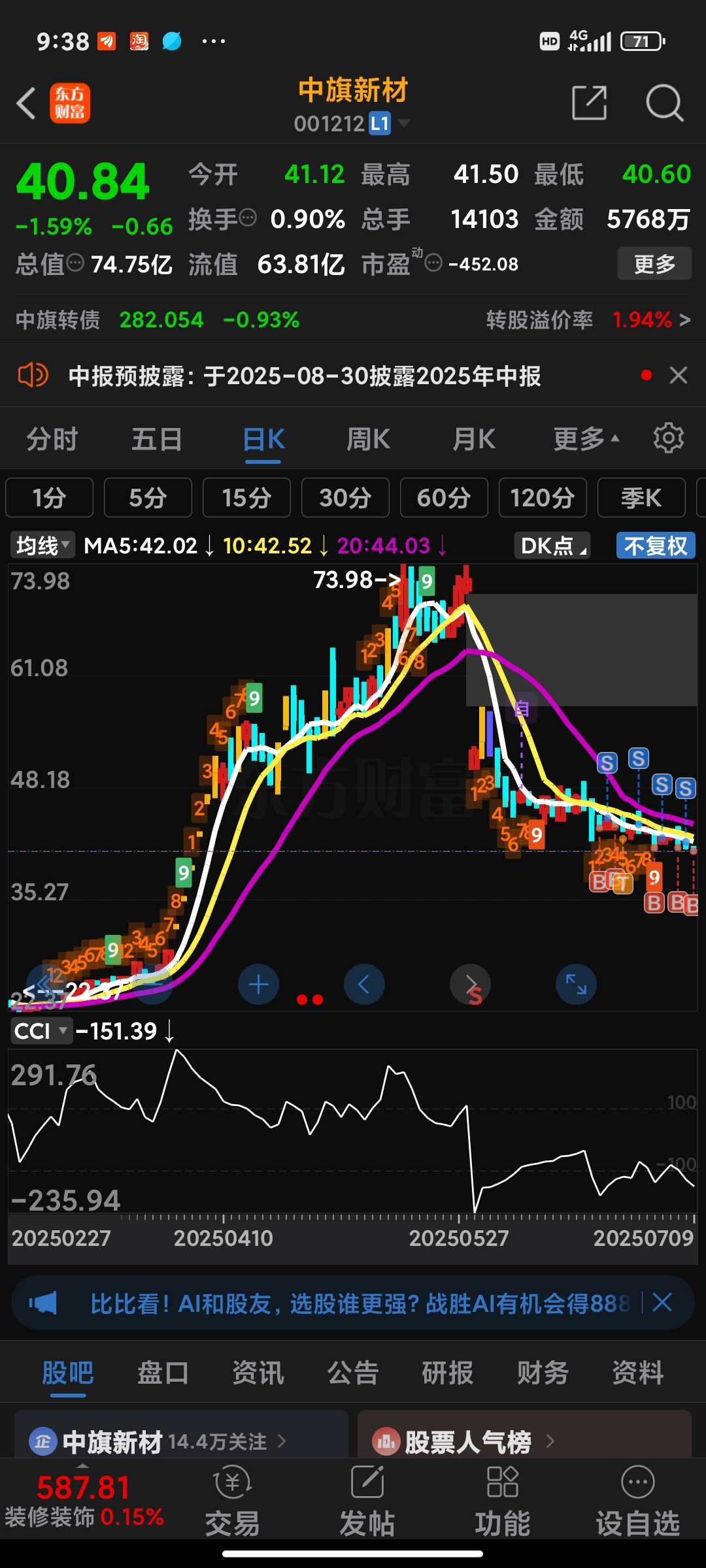Screen dimensions: 706x1568
Task: Select 1分 minute chart
Action: (49, 498)
